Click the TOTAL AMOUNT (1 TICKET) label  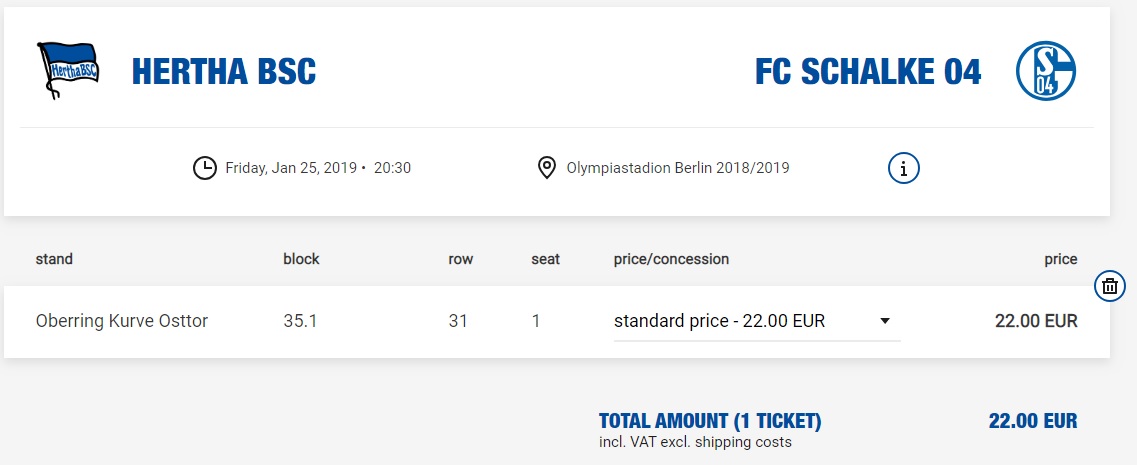(710, 421)
